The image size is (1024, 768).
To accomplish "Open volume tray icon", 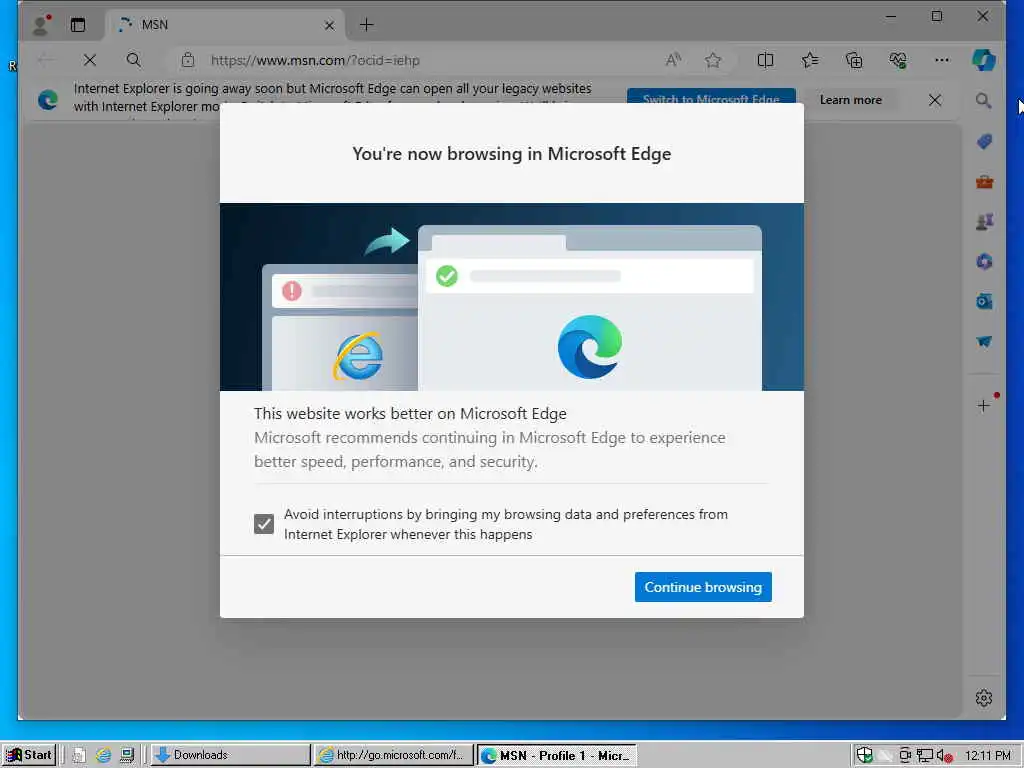I will click(x=944, y=756).
